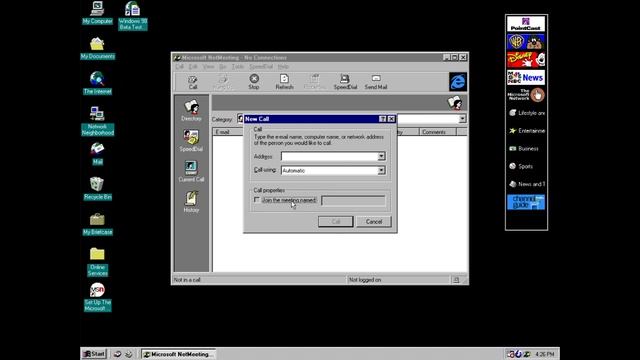
Task: Open the SpeedDial menu
Action: tap(261, 67)
